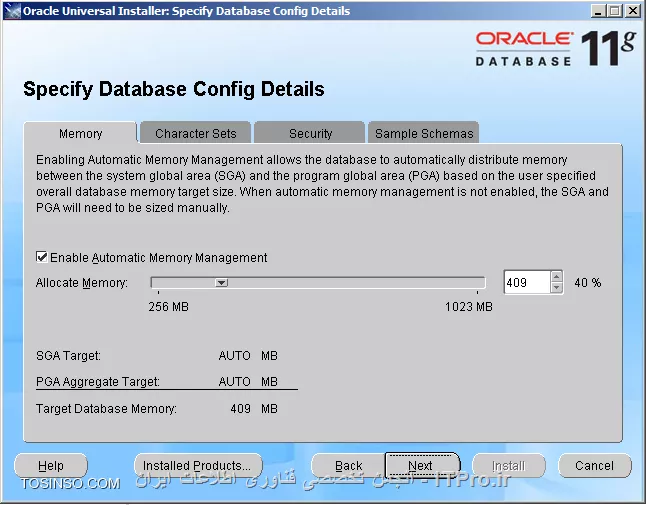
Task: Click the PGA Aggregate Target label
Action: [x=98, y=381]
